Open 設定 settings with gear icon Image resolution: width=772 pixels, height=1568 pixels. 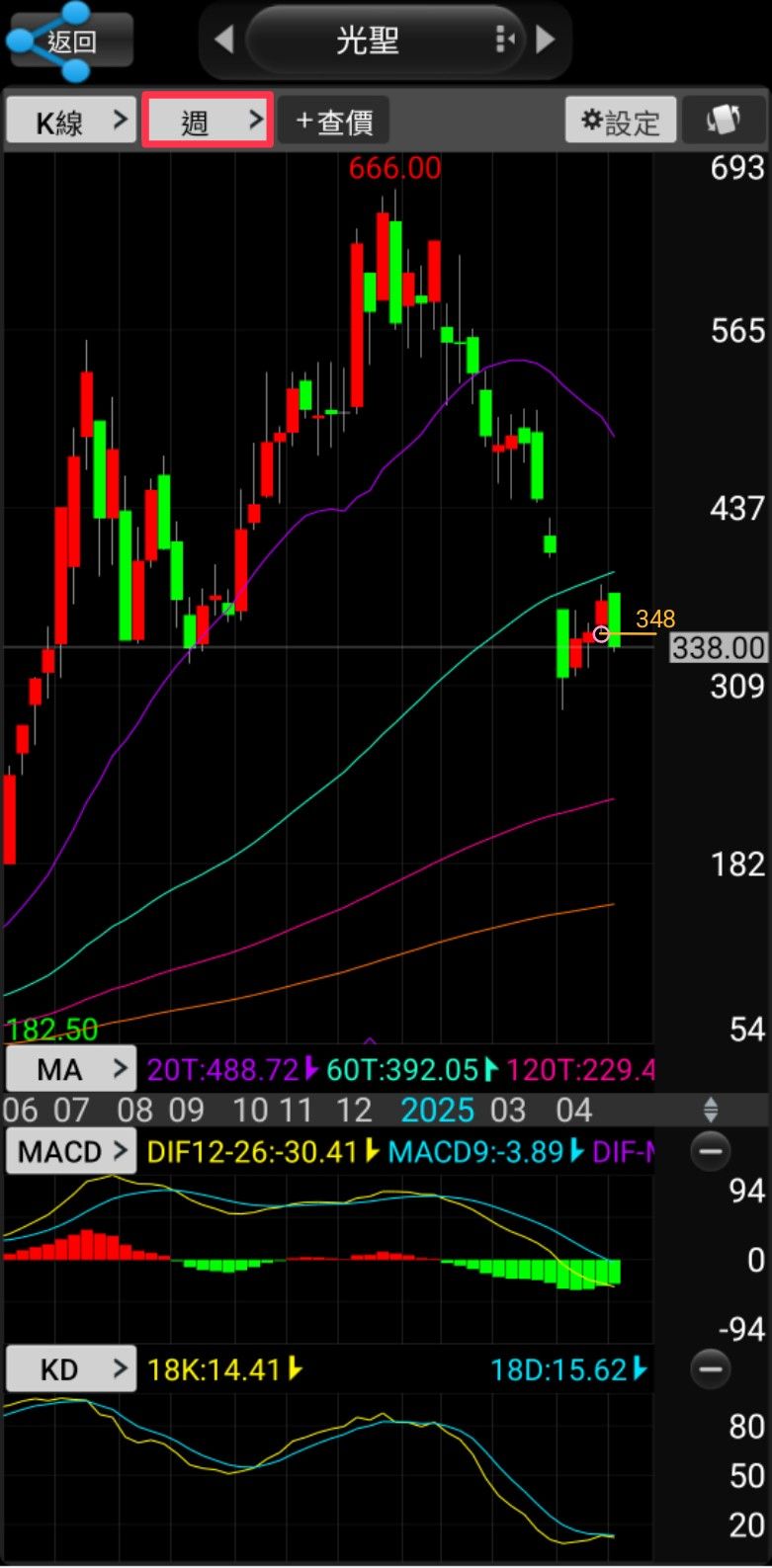point(620,122)
